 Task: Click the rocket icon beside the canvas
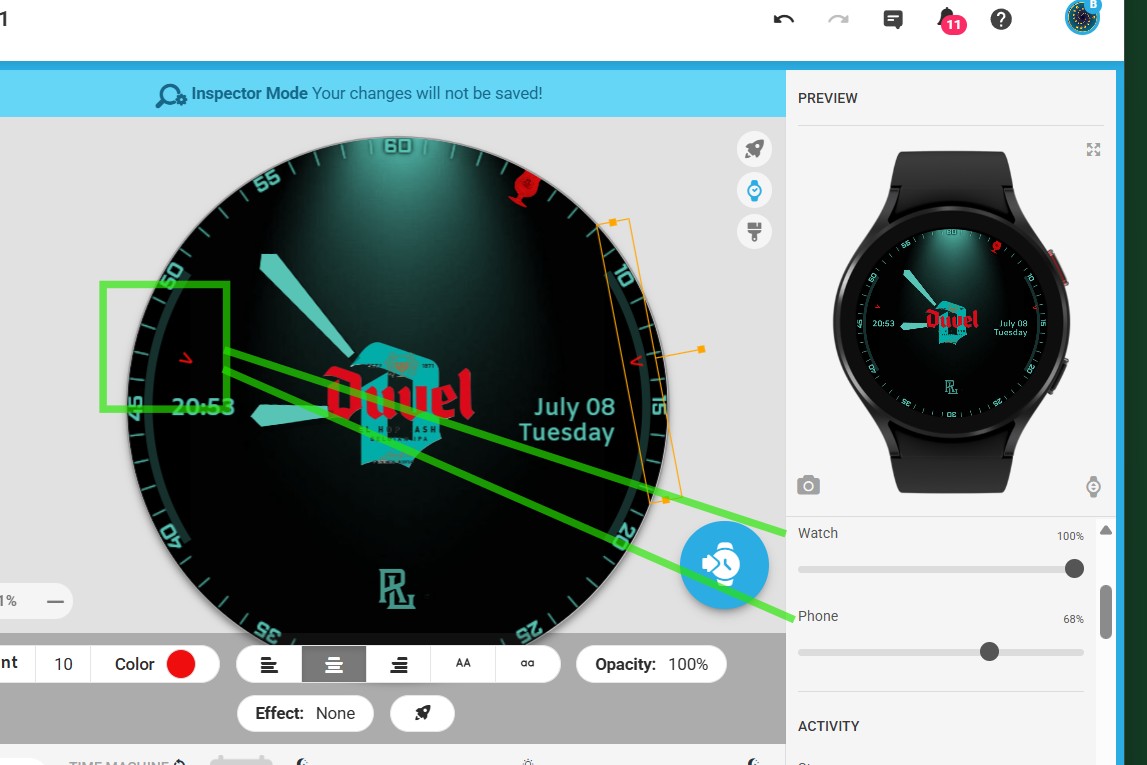(754, 149)
